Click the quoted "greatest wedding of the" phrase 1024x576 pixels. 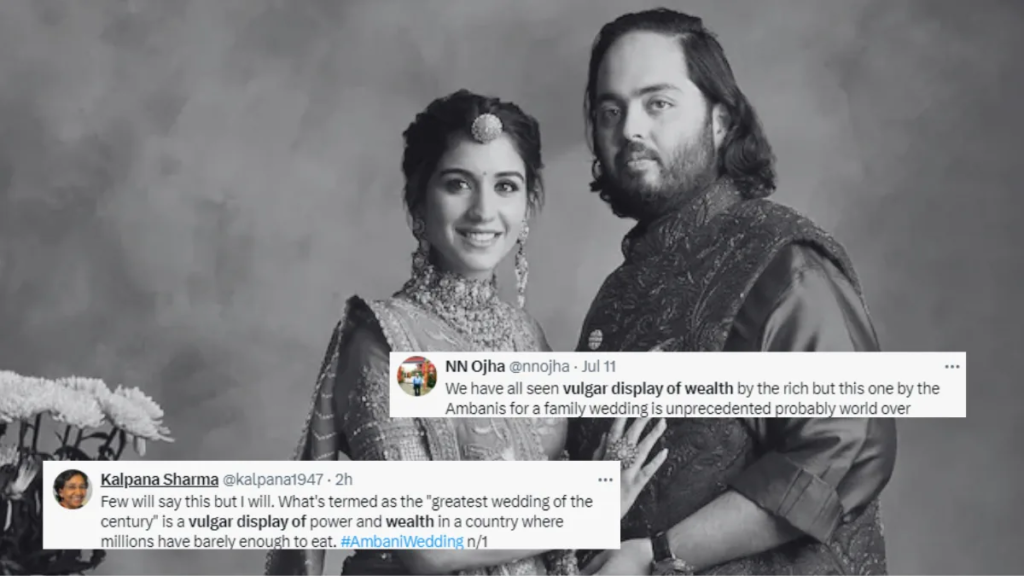tap(512, 502)
